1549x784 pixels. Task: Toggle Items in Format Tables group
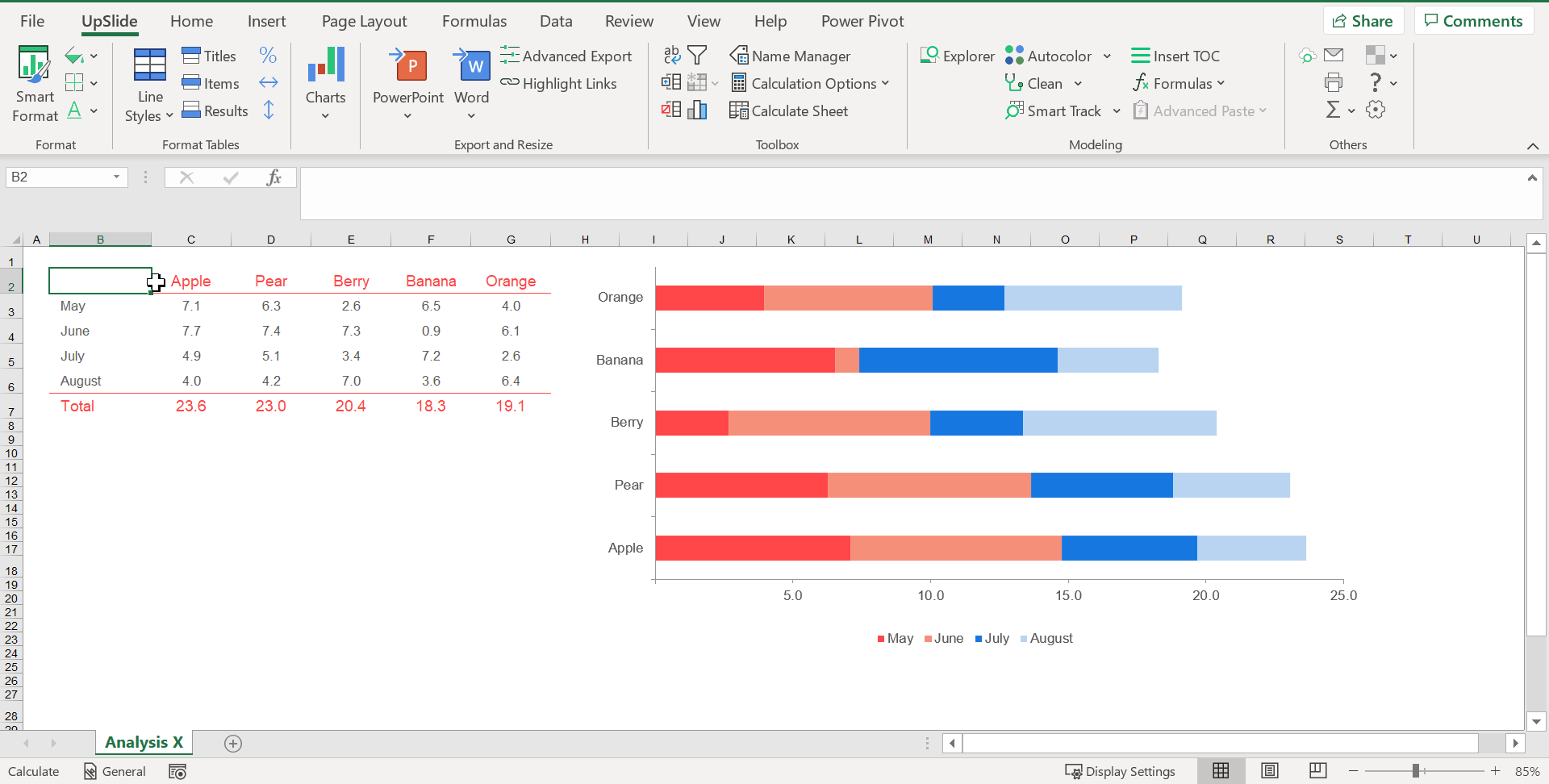click(211, 83)
